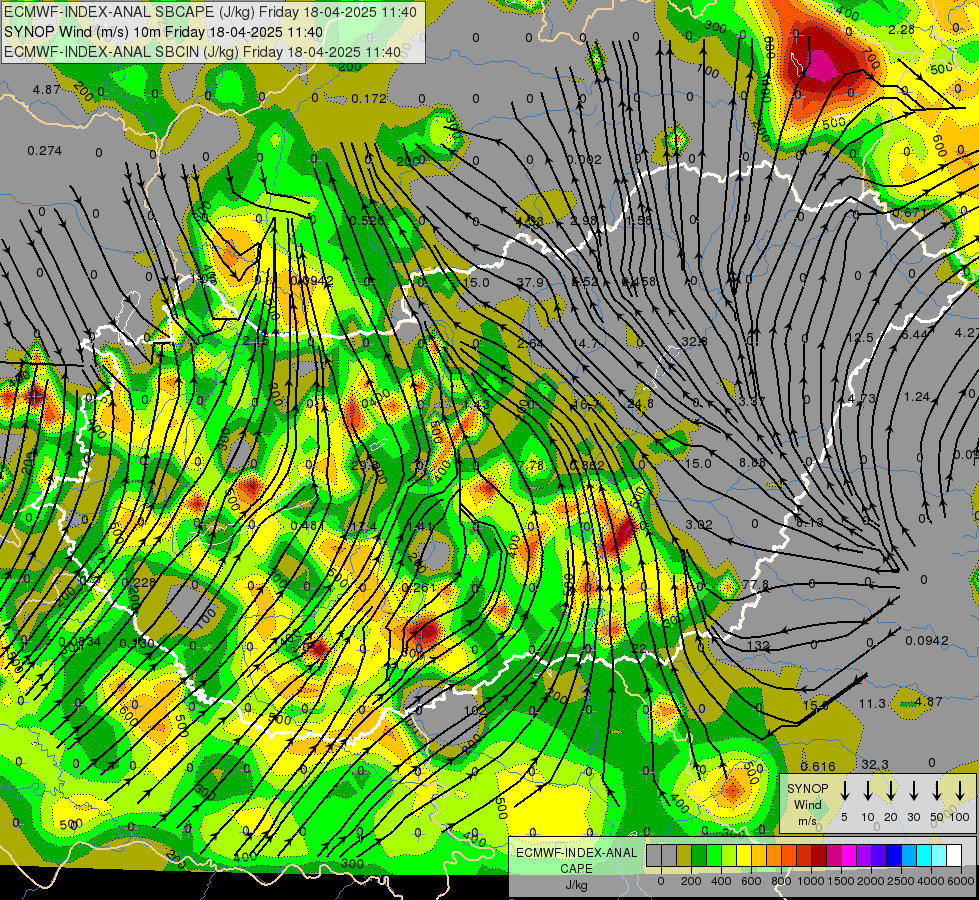Screen dimensions: 979x900
Task: Choose the bright magenta CAPE legend swatch
Action: click(x=849, y=856)
